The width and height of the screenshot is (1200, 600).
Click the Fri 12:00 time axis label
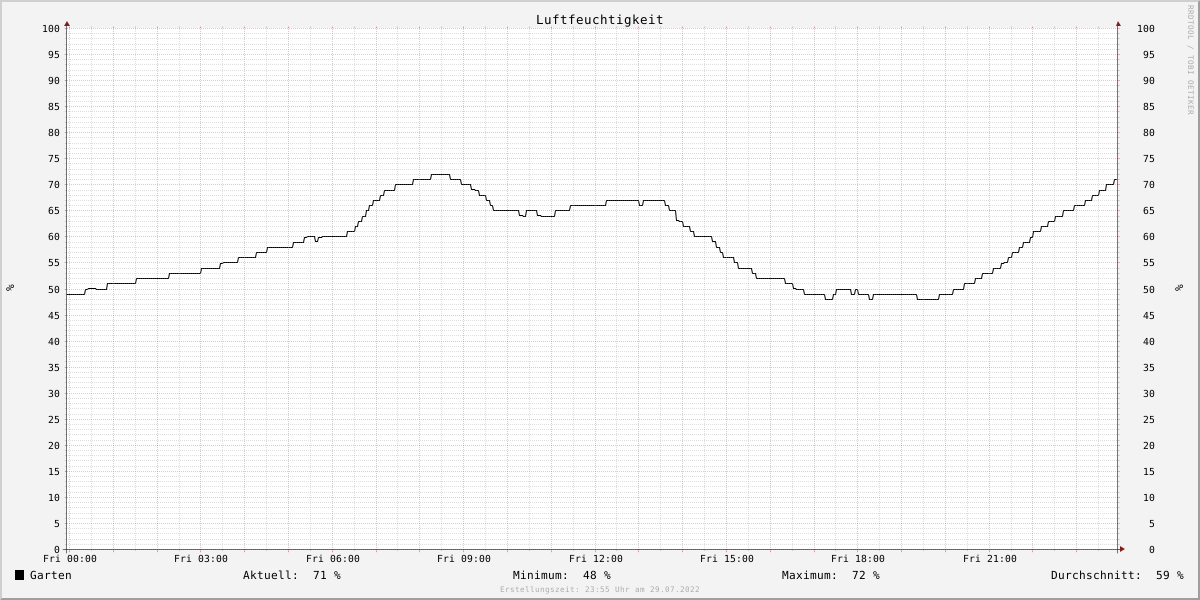click(596, 559)
